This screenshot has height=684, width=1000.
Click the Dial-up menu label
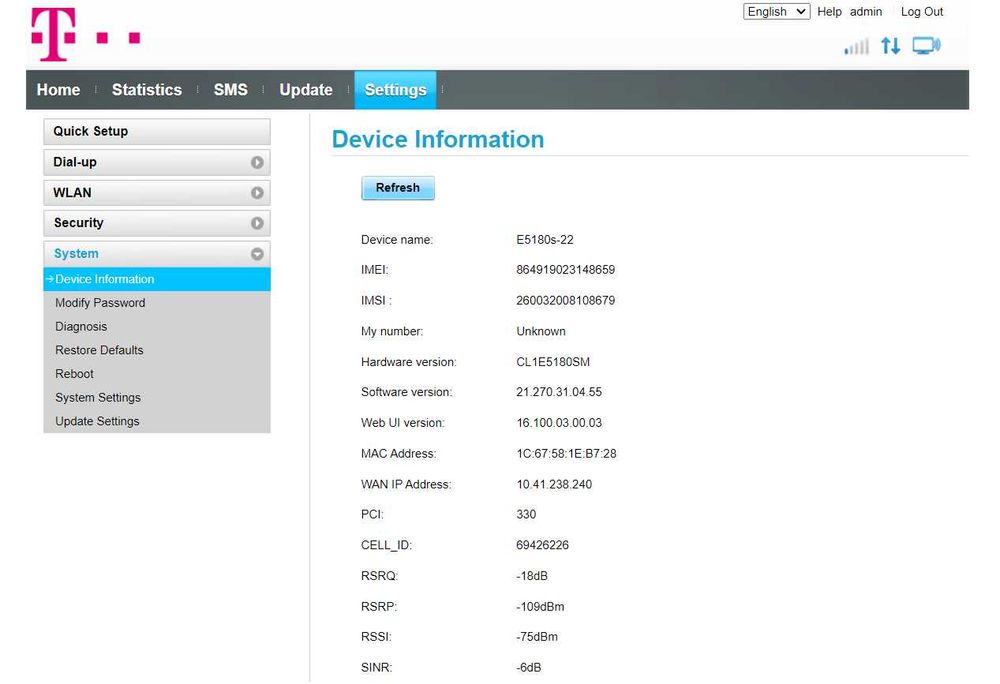75,162
